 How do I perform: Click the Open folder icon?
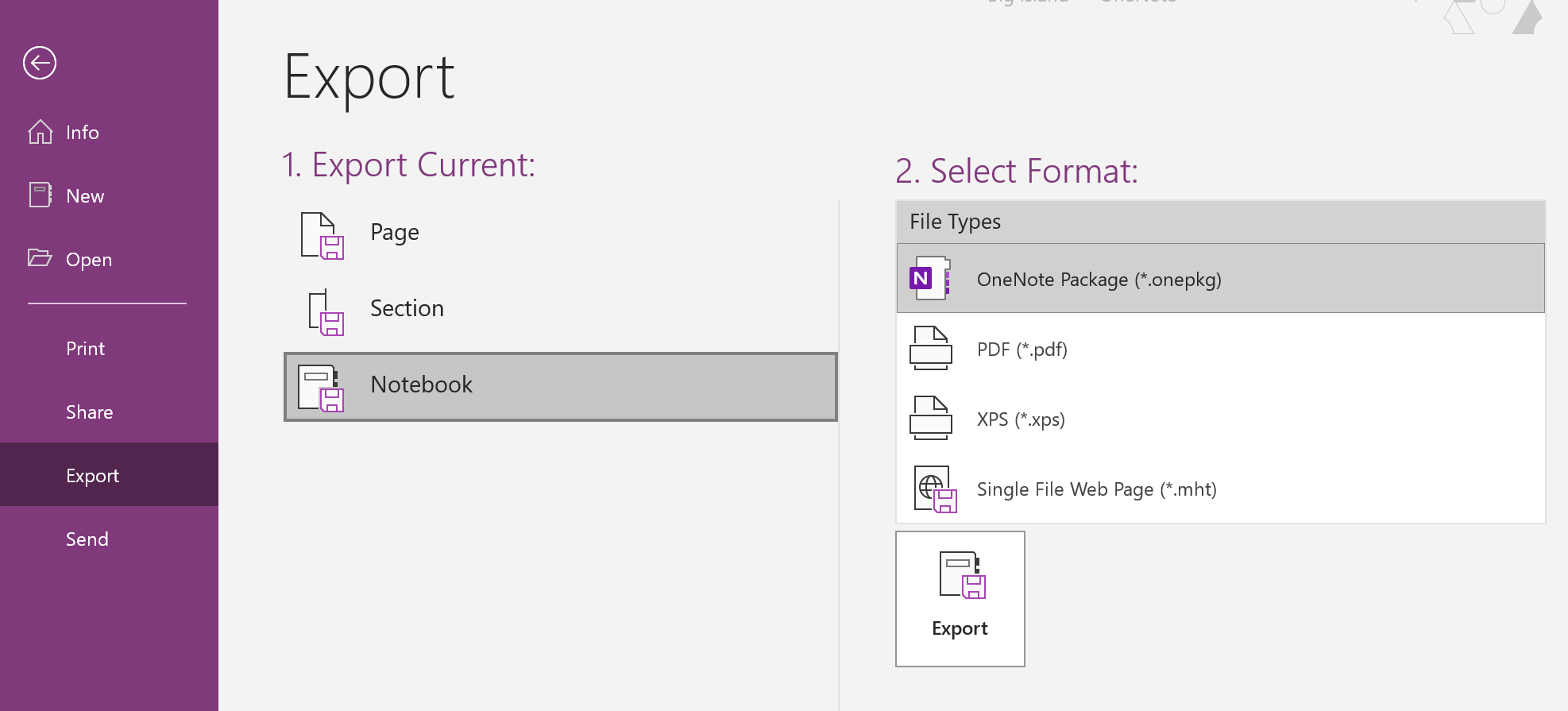pyautogui.click(x=40, y=258)
